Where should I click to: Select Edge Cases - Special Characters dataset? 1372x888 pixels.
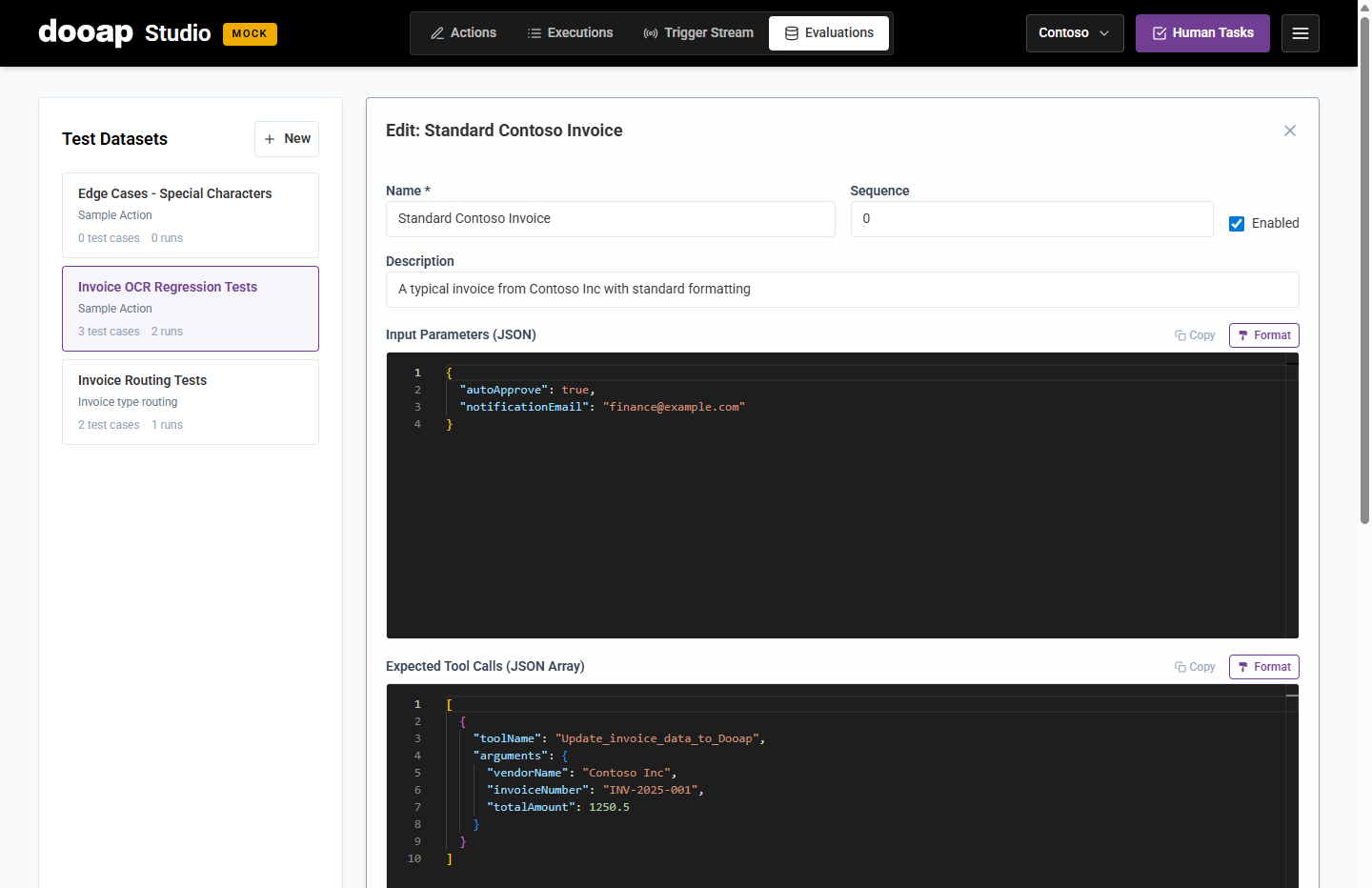191,215
